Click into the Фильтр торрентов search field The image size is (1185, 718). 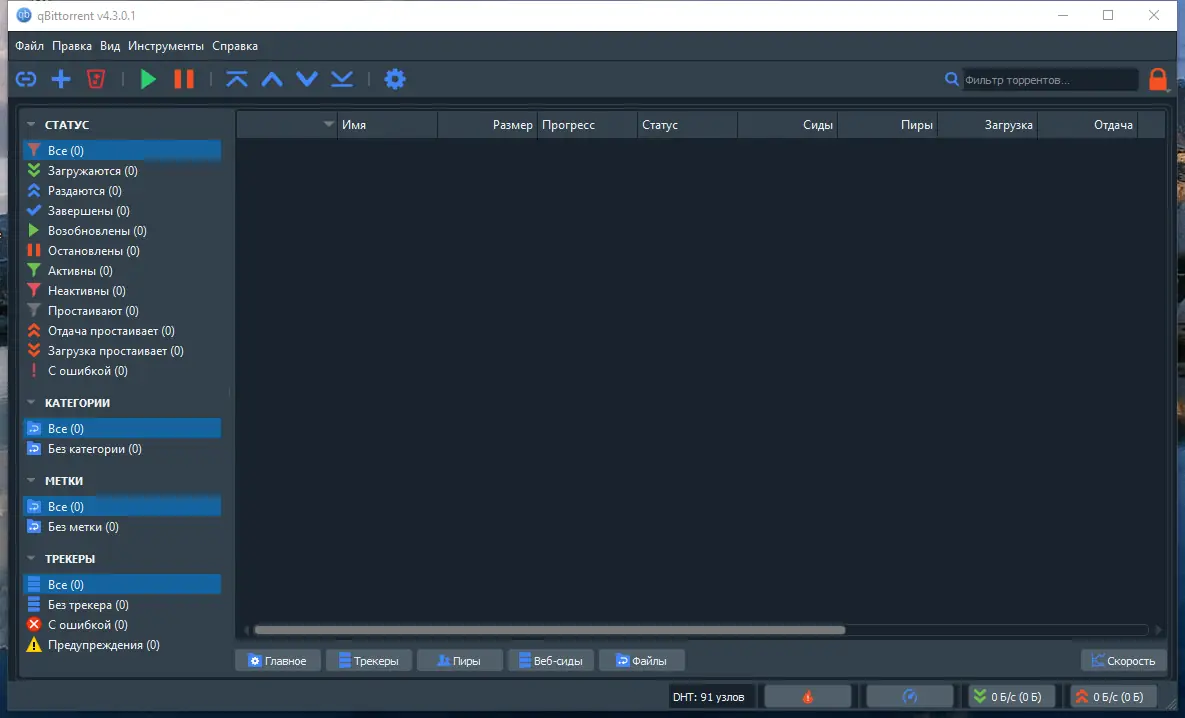click(x=1050, y=79)
